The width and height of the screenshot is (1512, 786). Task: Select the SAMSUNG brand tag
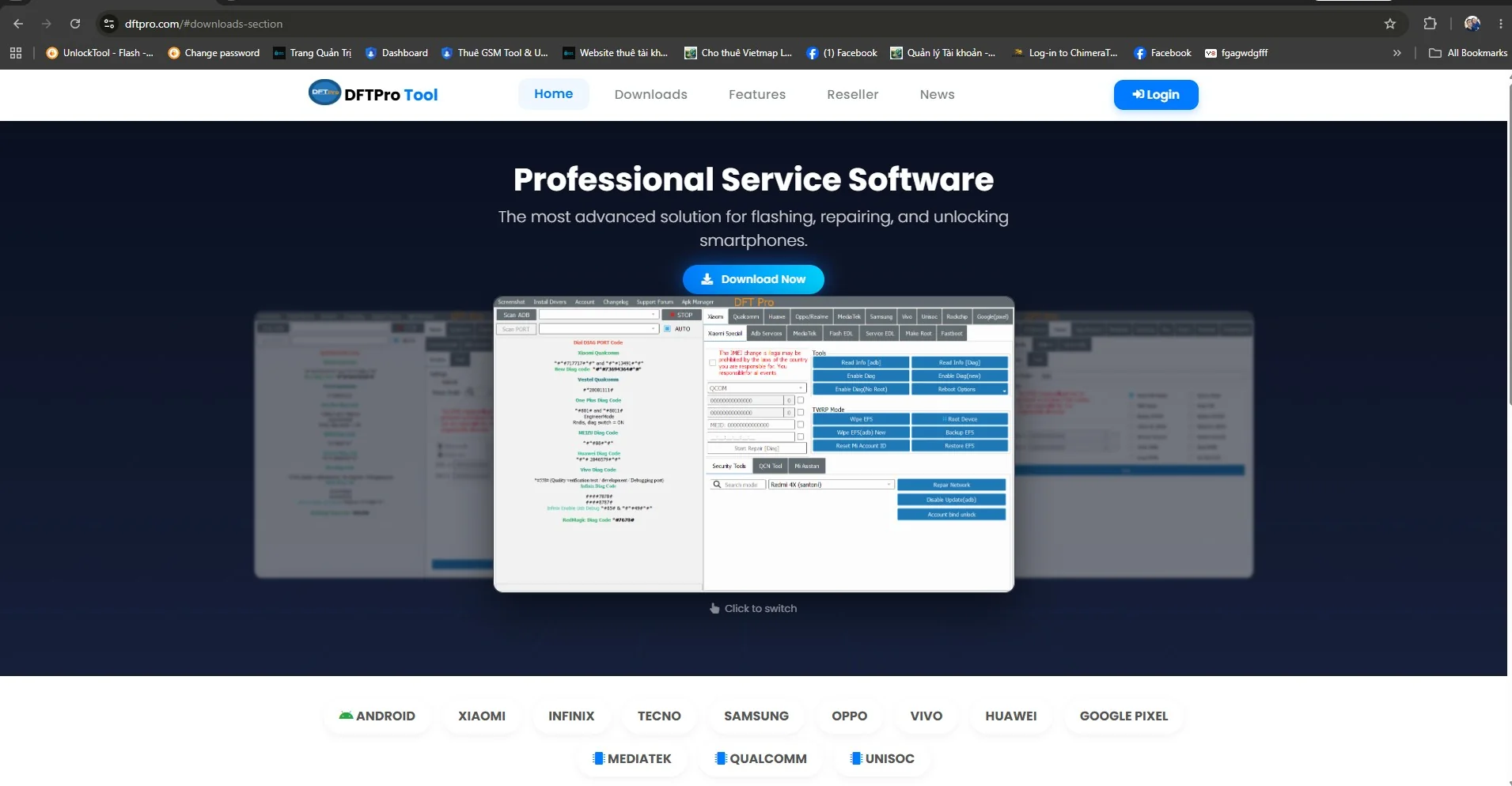click(756, 716)
